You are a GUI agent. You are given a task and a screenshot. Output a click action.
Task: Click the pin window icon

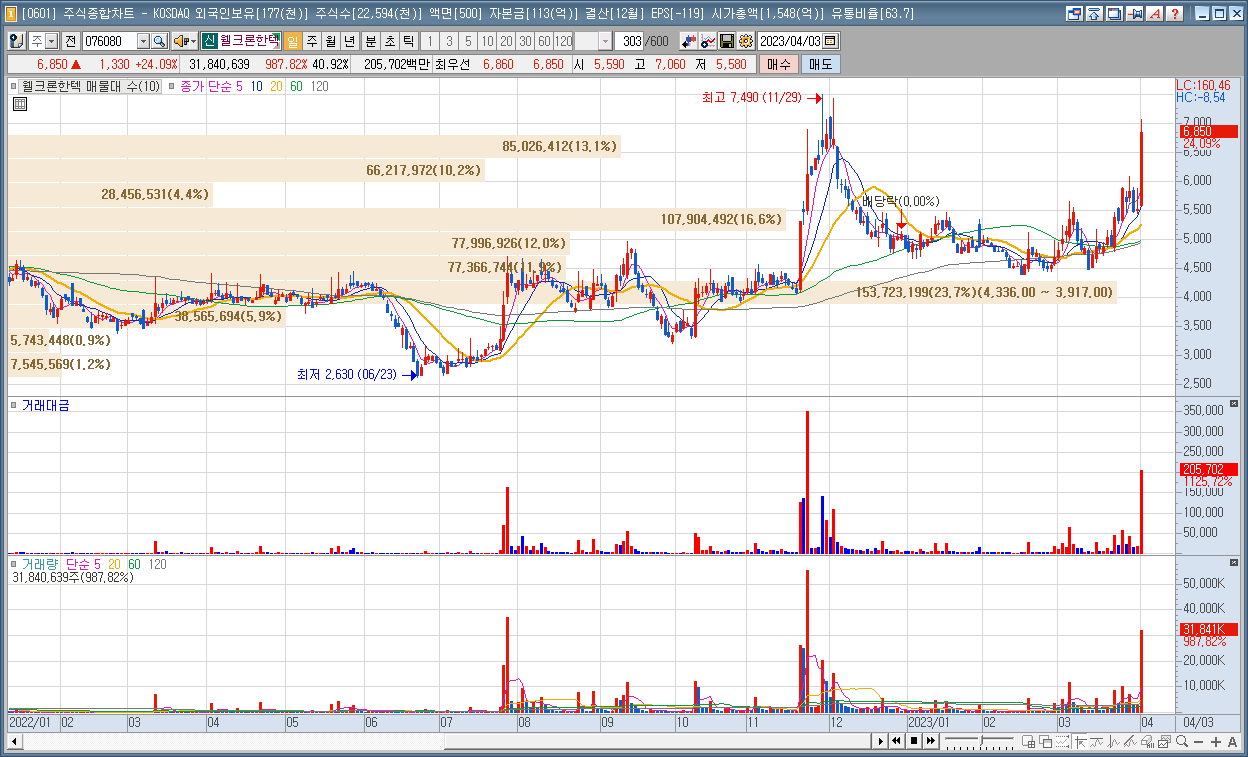(1134, 14)
